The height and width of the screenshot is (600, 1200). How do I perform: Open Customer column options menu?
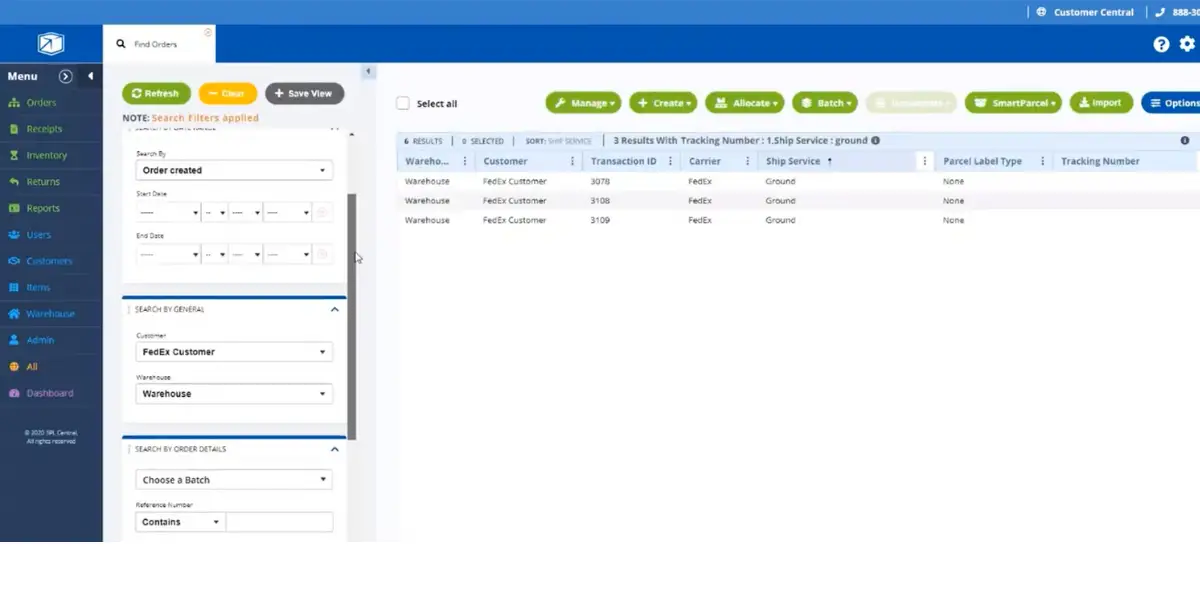click(573, 161)
